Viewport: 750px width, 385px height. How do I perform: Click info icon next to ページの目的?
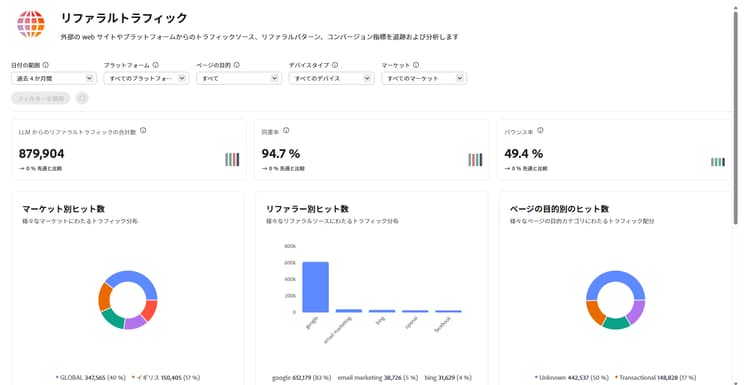(x=236, y=65)
